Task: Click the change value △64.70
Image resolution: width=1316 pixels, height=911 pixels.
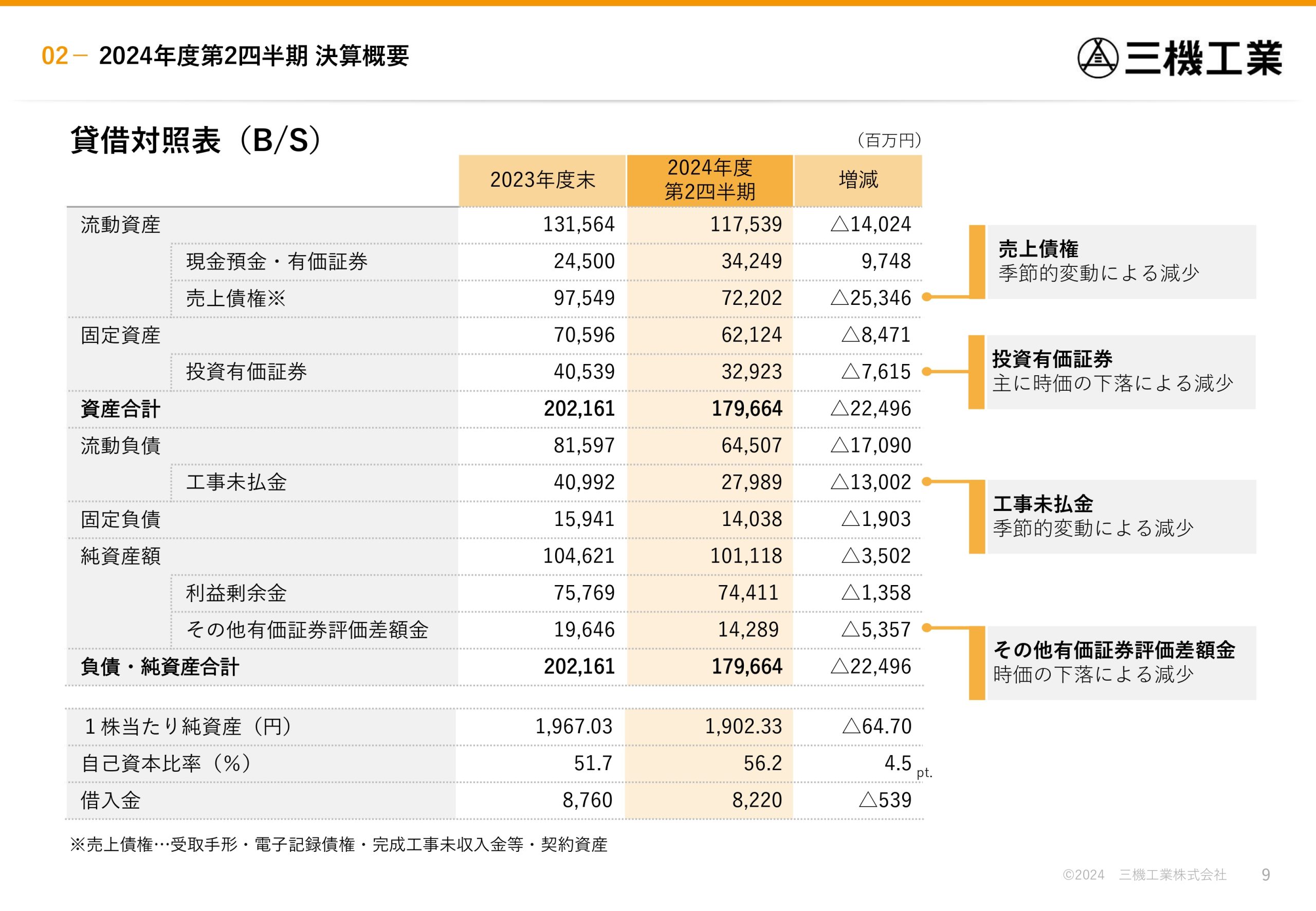Action: [x=877, y=726]
